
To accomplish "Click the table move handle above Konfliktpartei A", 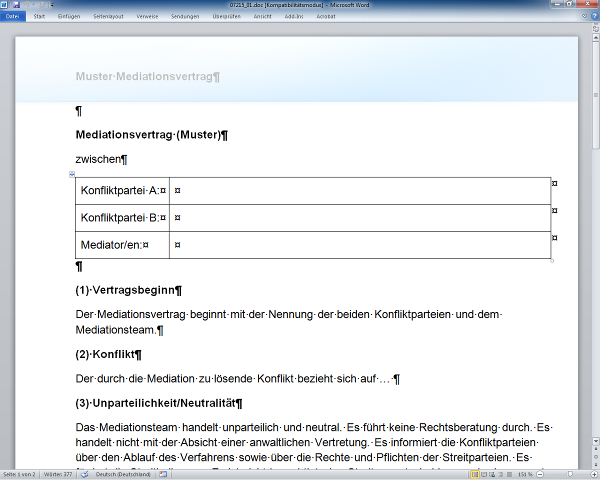I will tap(72, 174).
